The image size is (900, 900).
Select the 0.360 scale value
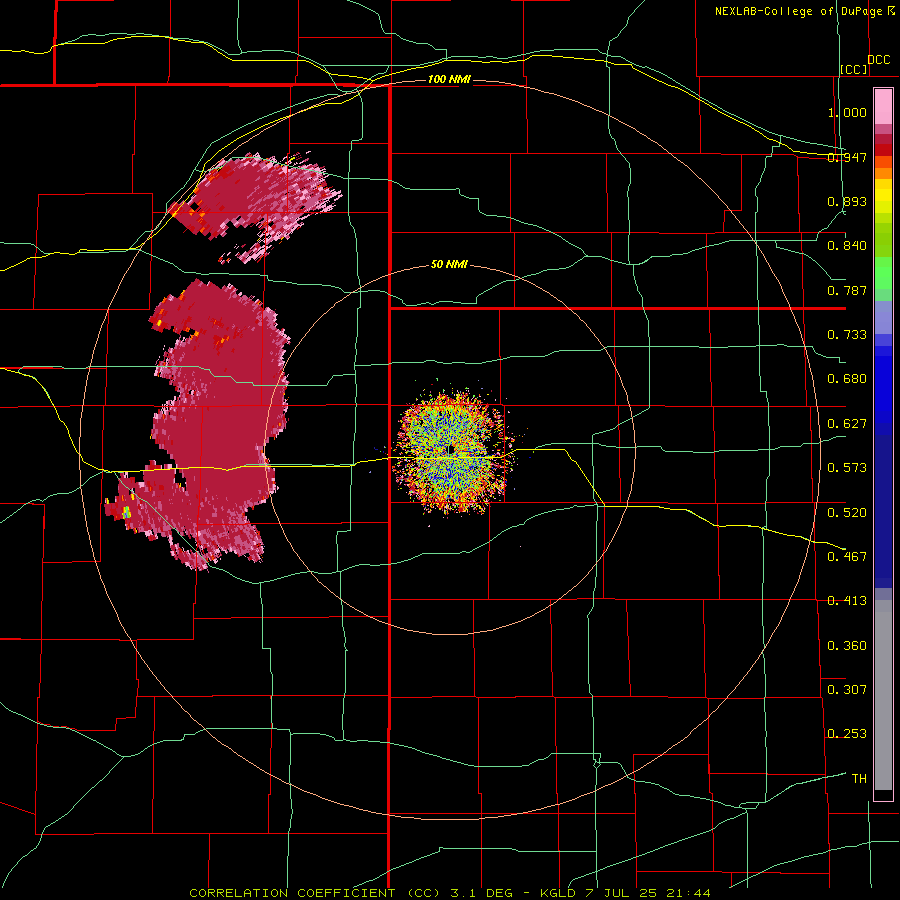(x=847, y=645)
